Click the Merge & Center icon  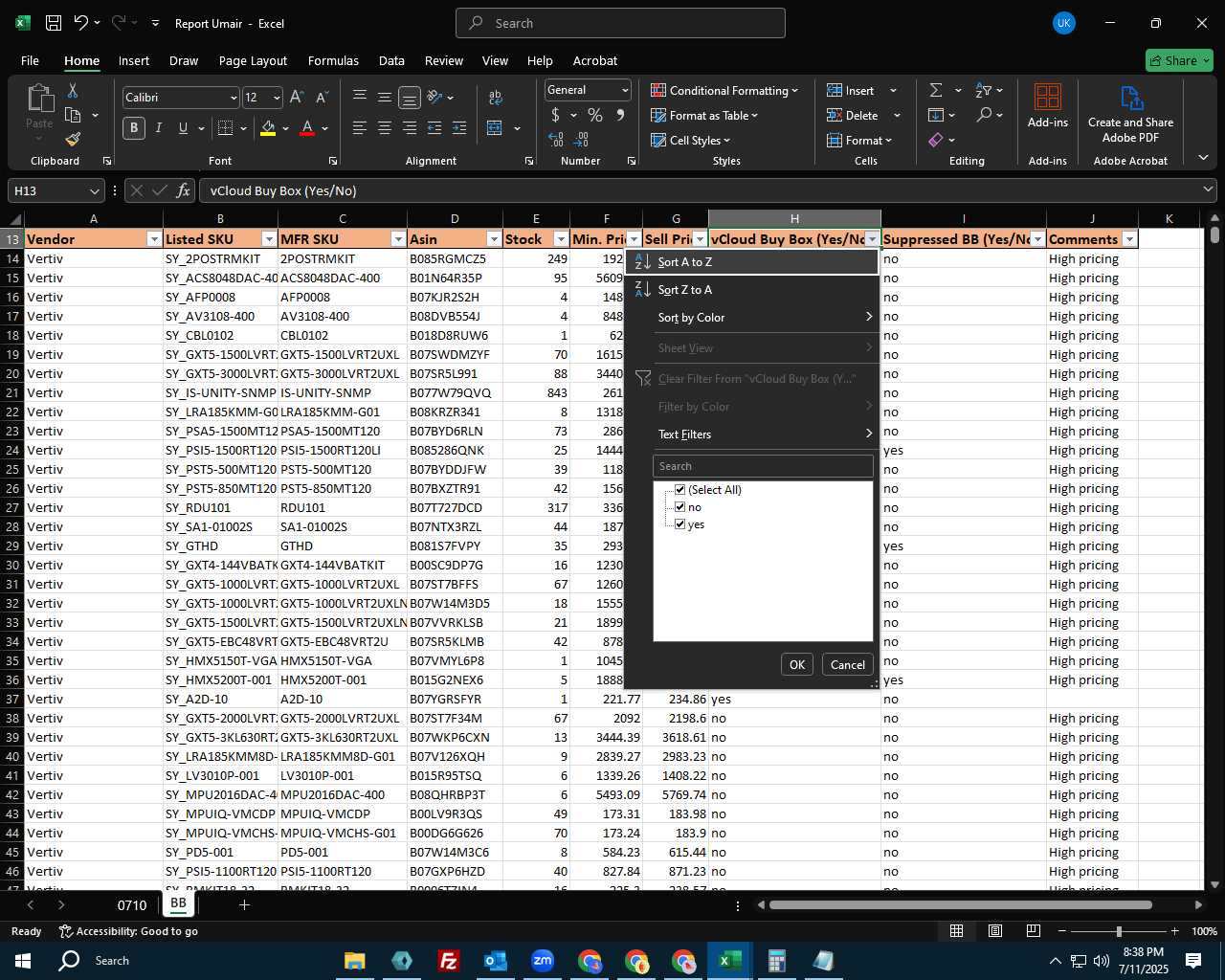click(495, 127)
